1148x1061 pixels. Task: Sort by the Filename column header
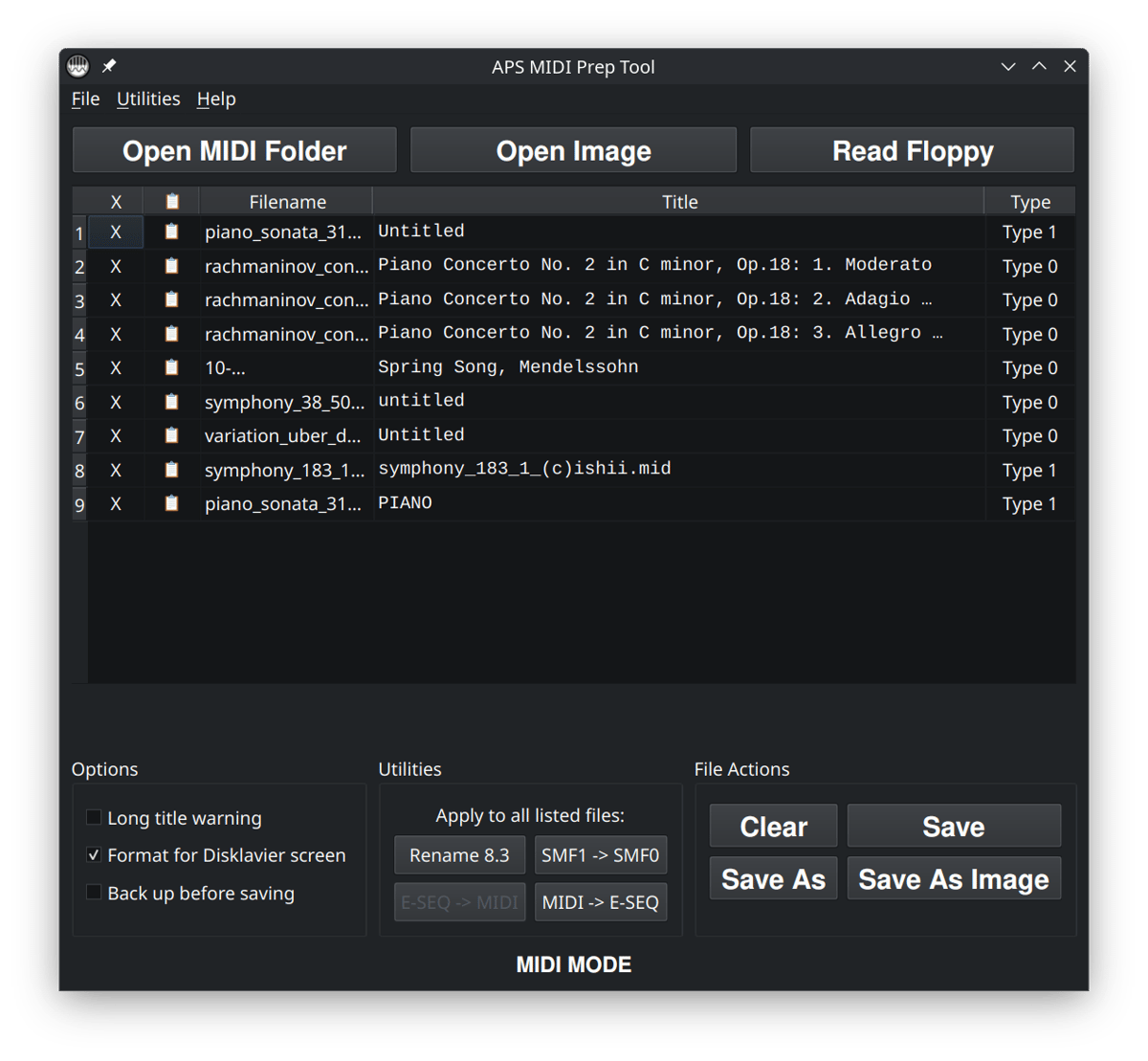point(287,202)
